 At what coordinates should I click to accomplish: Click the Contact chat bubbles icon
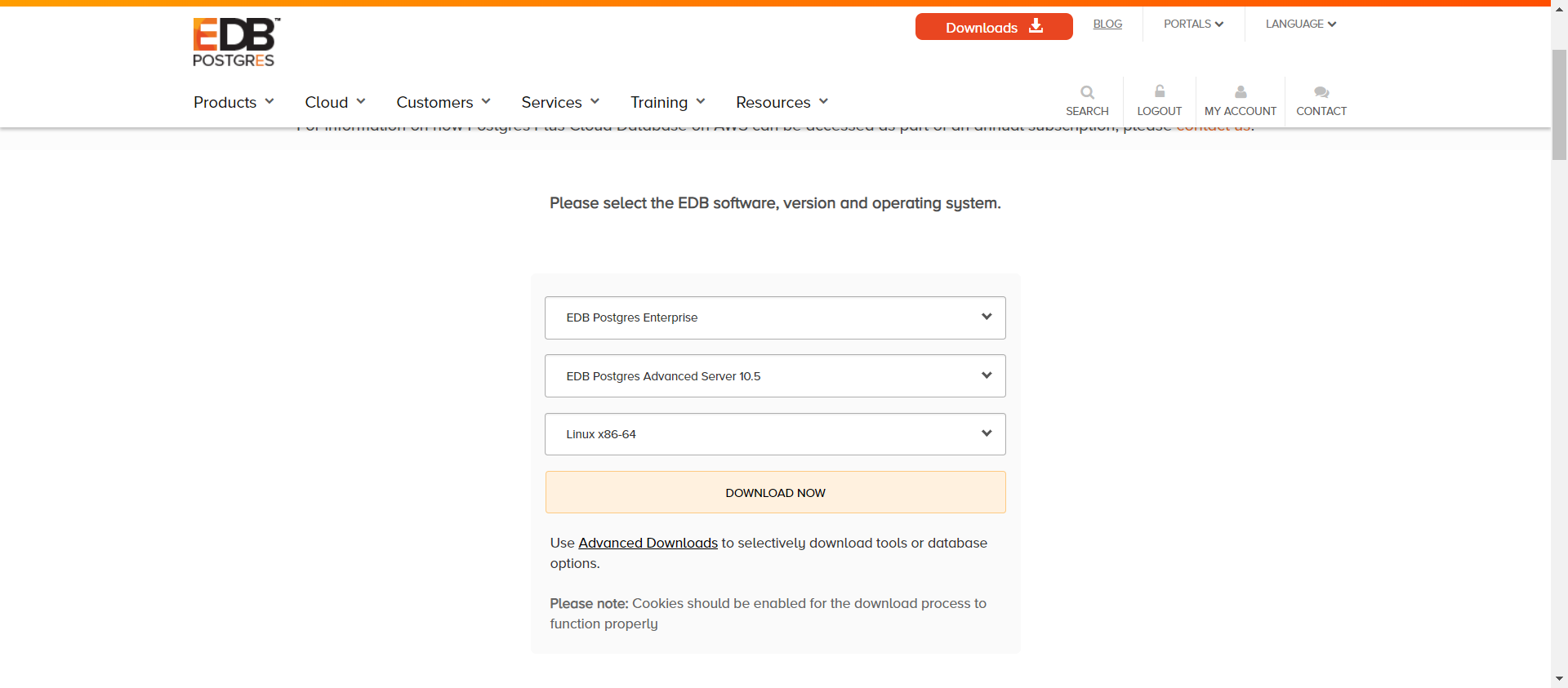click(x=1321, y=92)
